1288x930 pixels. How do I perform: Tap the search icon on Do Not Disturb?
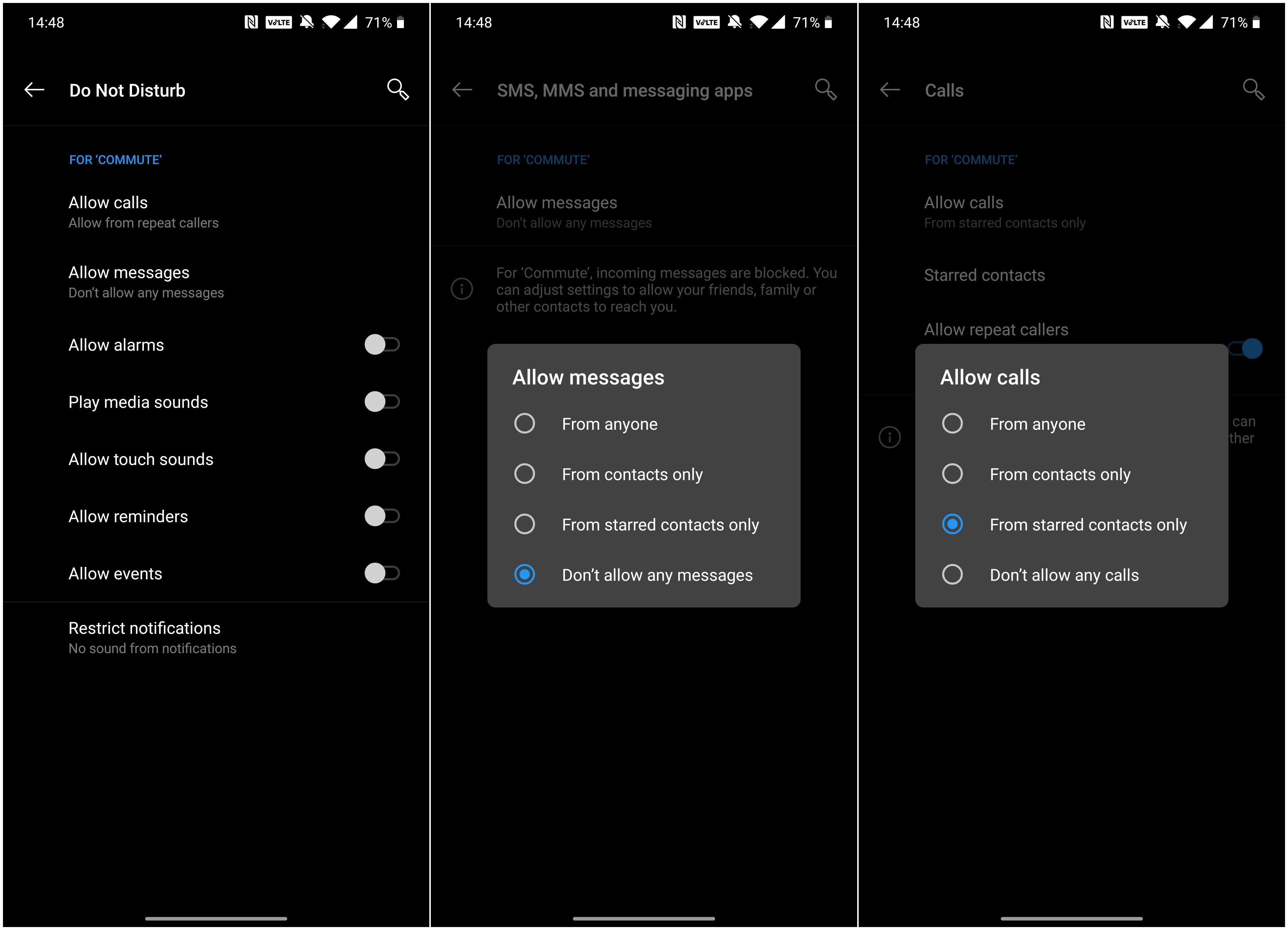click(396, 90)
